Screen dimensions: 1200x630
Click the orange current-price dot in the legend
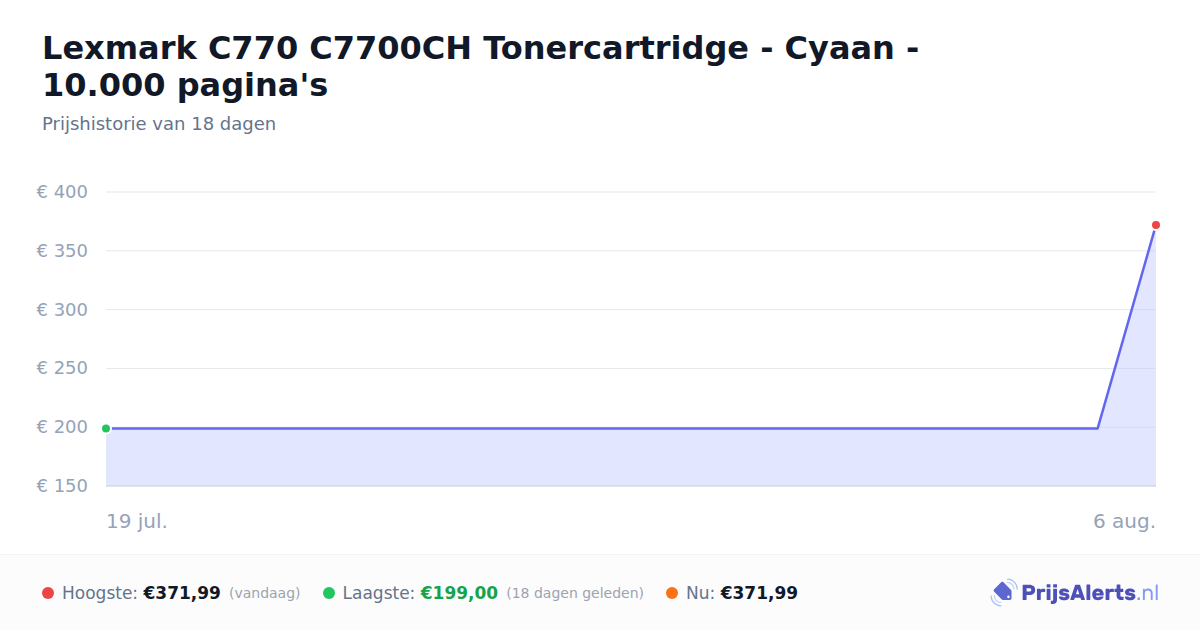(x=672, y=593)
